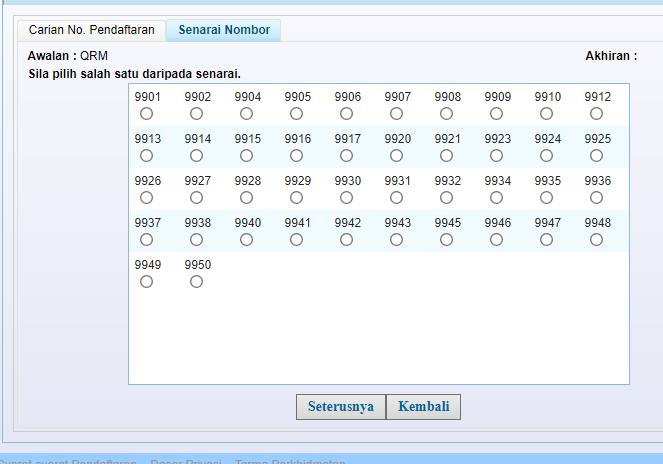
Task: Select radio button for 9936
Action: [597, 198]
